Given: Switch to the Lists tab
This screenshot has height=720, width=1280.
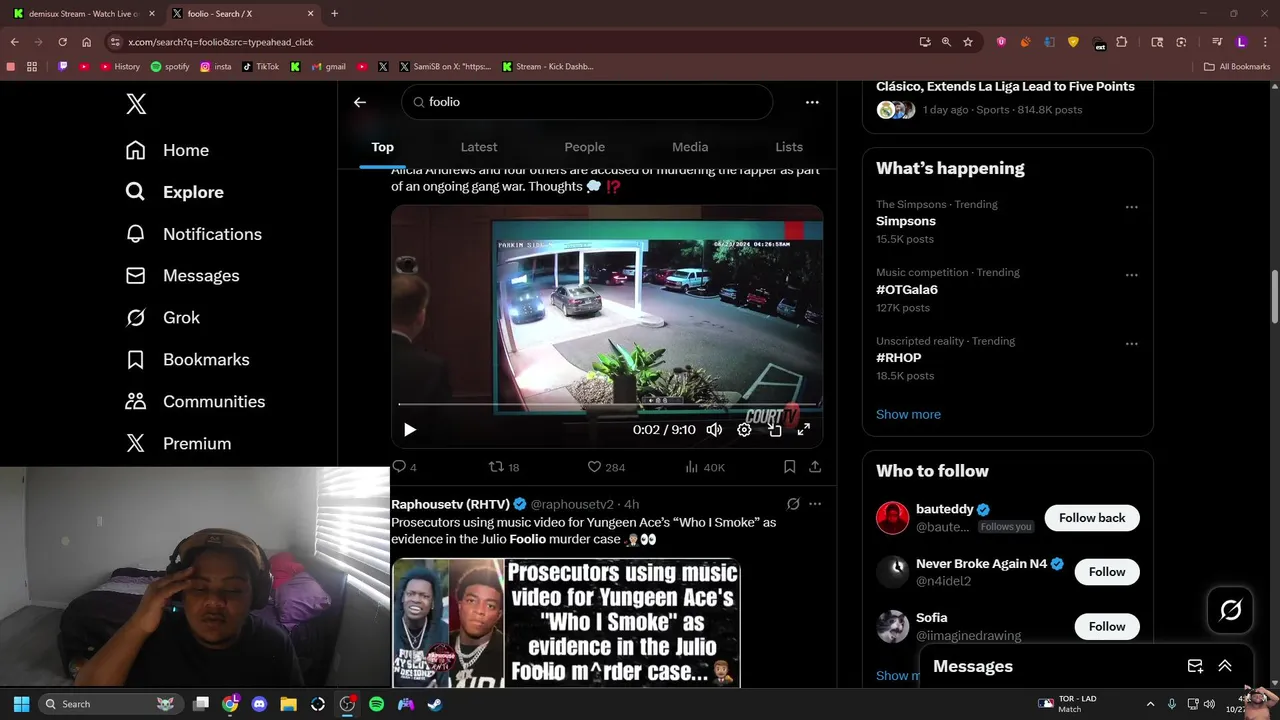Looking at the screenshot, I should point(789,147).
